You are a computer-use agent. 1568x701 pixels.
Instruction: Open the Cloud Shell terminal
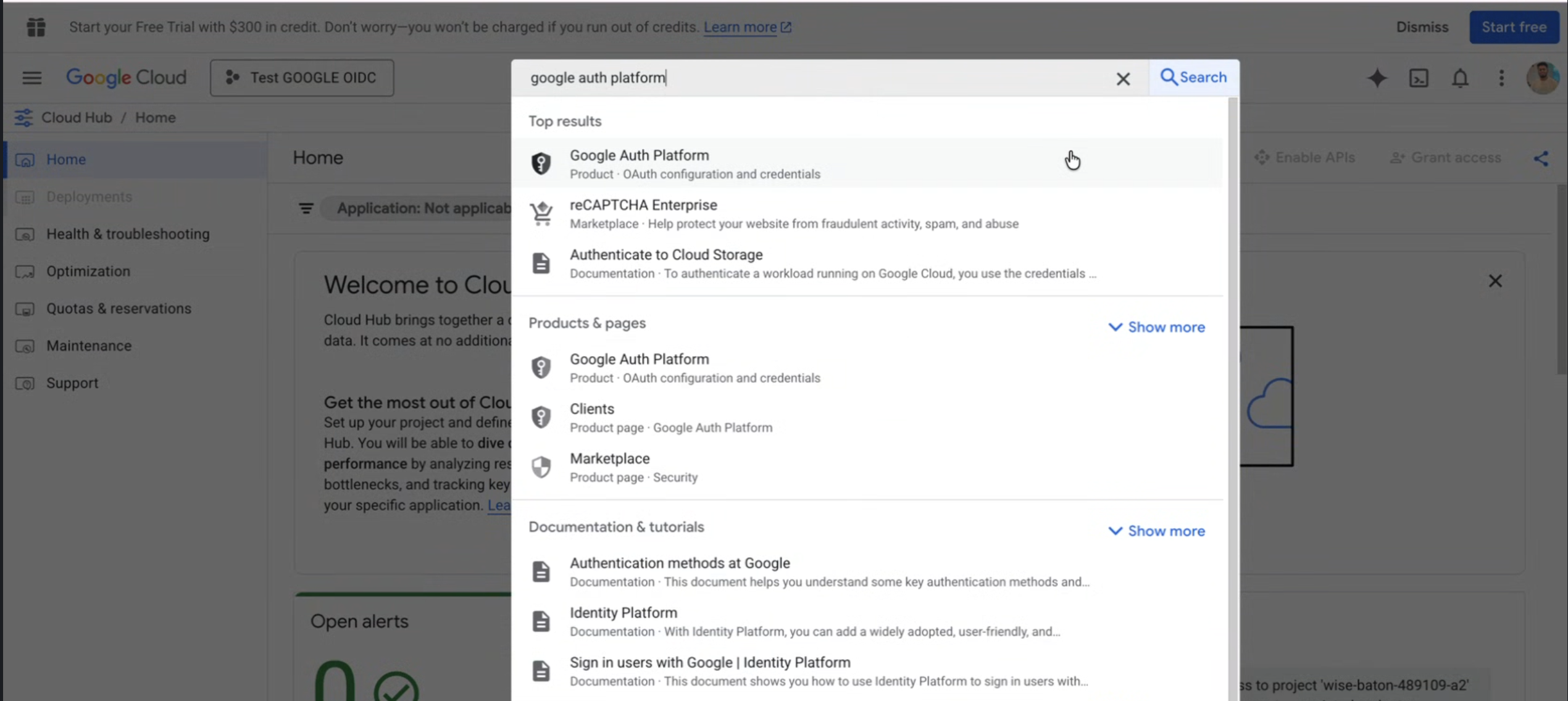[1419, 78]
